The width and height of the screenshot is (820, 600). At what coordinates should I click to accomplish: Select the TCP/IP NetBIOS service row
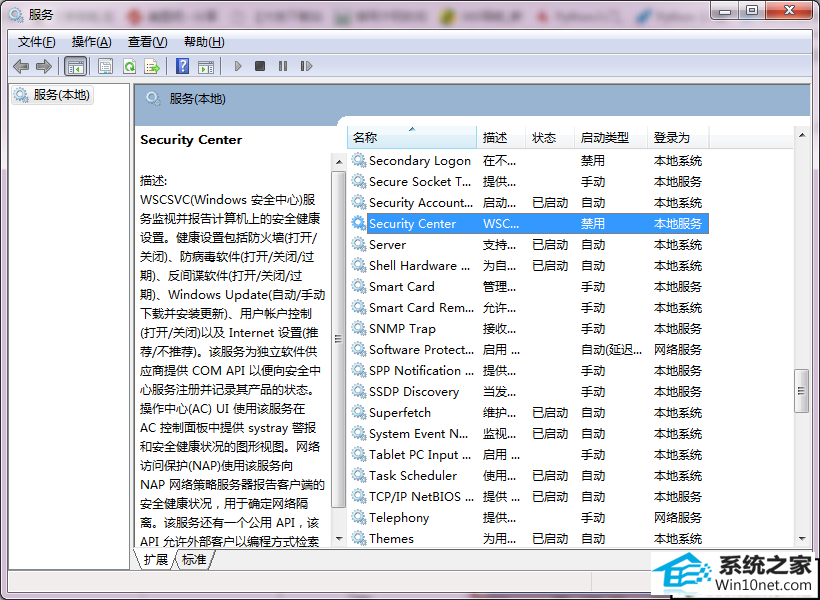click(529, 496)
